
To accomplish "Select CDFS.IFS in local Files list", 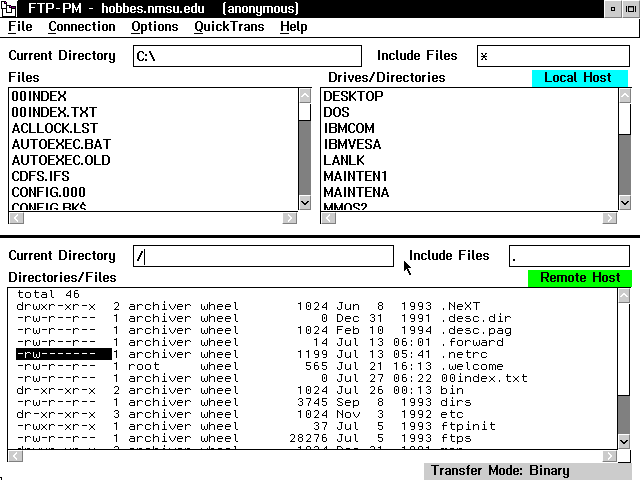I will click(x=153, y=176).
